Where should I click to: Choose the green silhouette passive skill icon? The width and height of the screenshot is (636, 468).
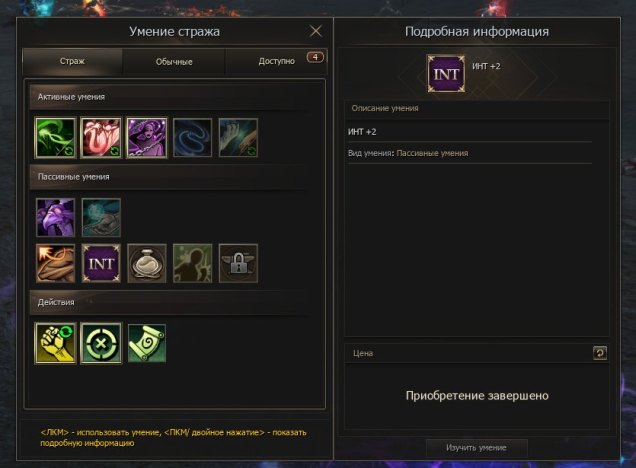pyautogui.click(x=192, y=263)
